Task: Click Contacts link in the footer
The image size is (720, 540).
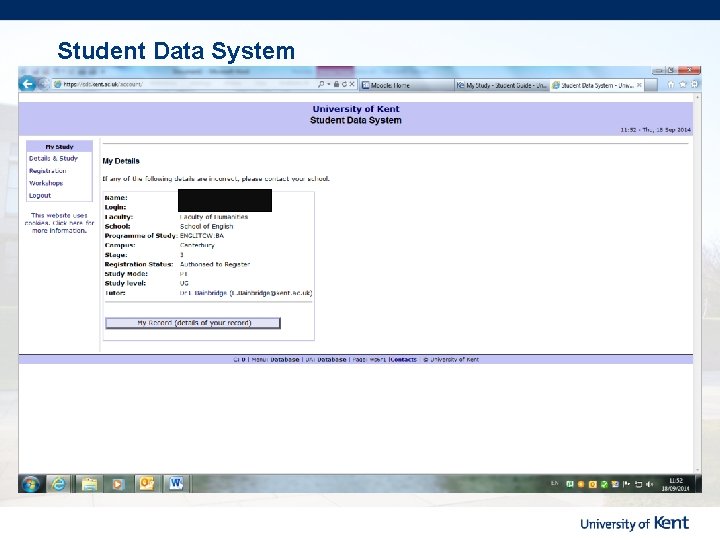Action: click(403, 360)
